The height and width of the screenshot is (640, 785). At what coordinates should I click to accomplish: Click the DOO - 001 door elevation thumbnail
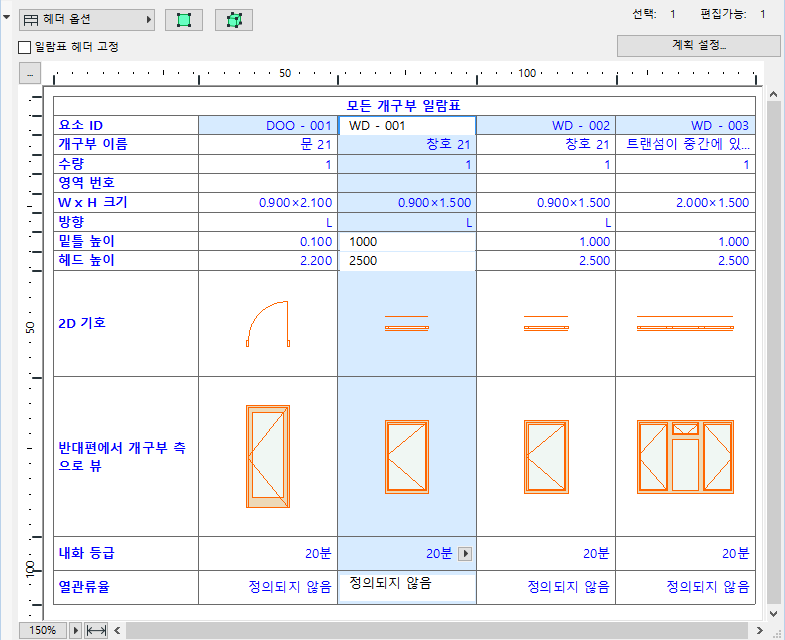(x=268, y=457)
